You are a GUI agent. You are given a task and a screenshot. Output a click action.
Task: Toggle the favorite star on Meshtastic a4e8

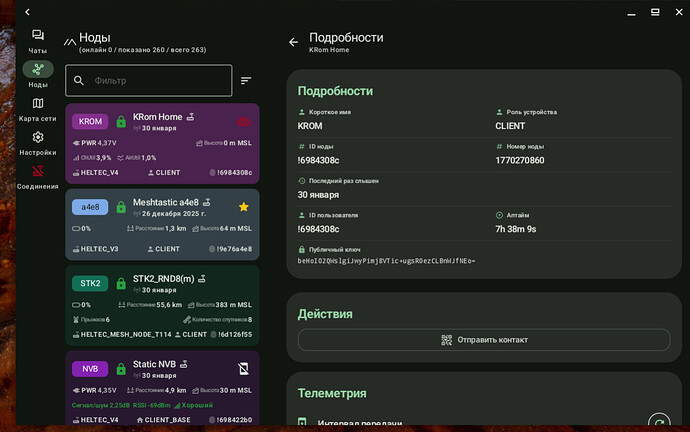243,207
